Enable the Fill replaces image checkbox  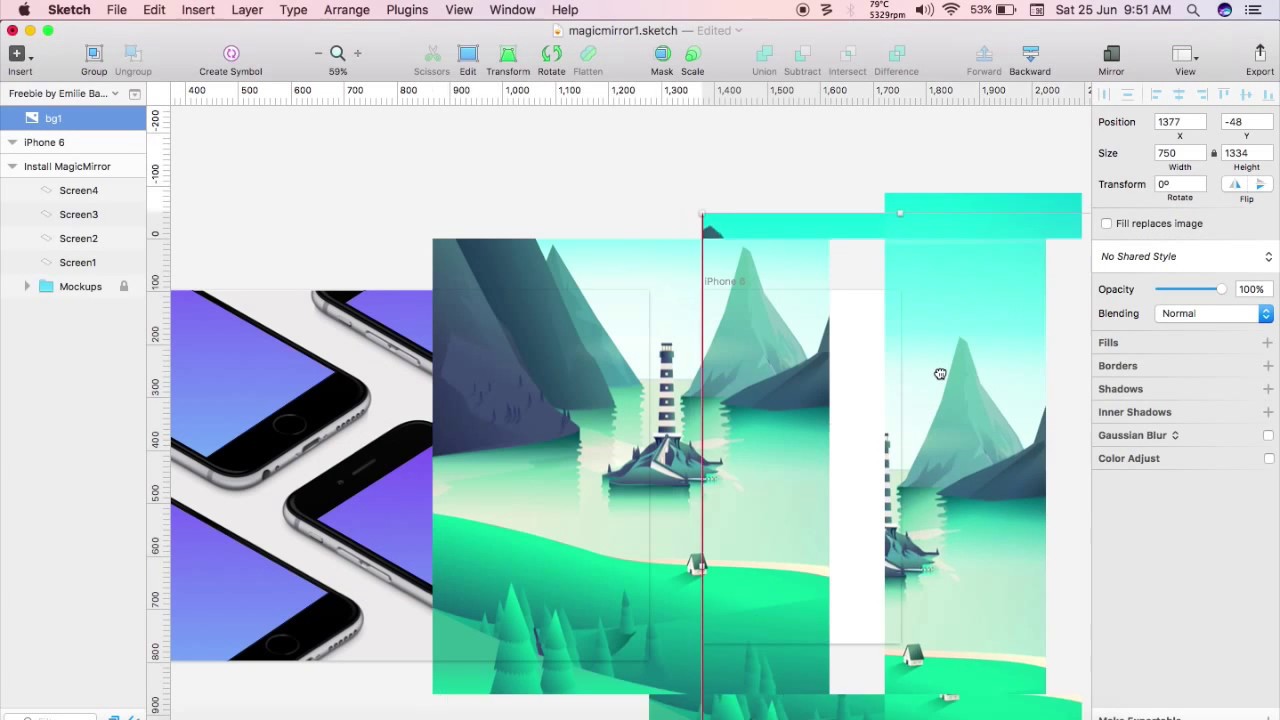click(x=1106, y=224)
